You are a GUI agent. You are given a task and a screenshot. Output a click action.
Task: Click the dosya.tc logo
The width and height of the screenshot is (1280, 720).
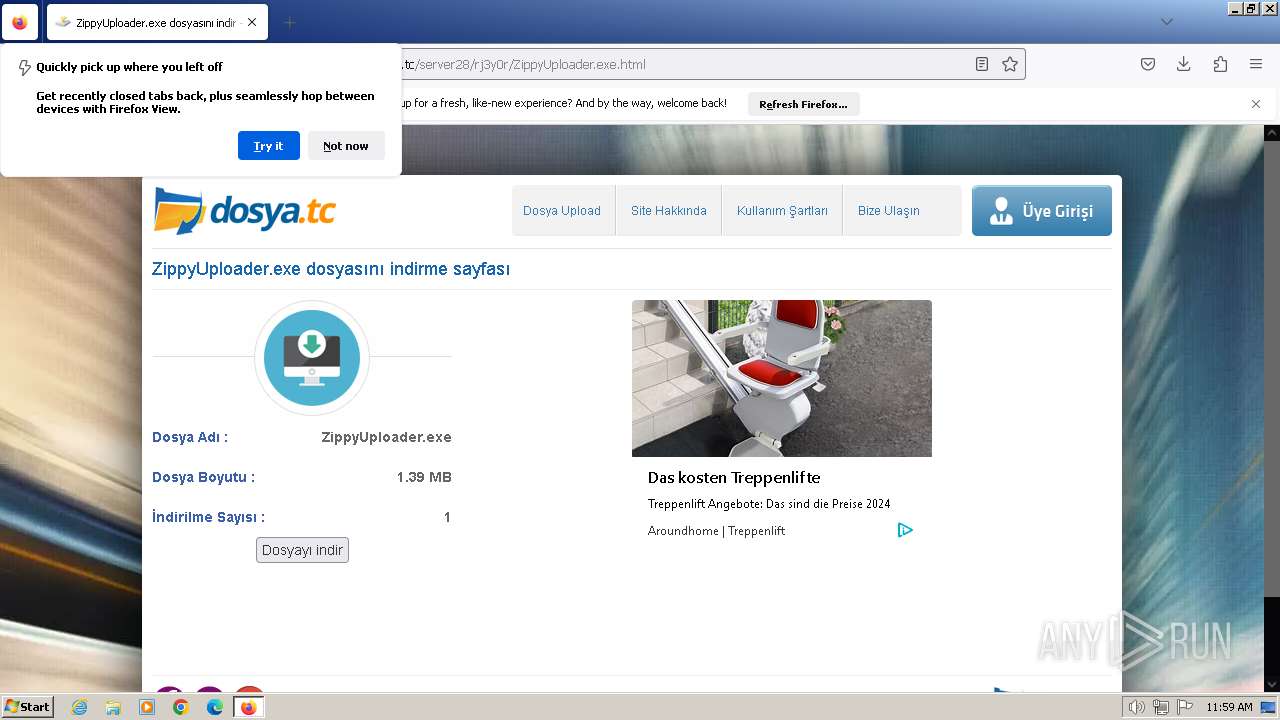click(244, 210)
